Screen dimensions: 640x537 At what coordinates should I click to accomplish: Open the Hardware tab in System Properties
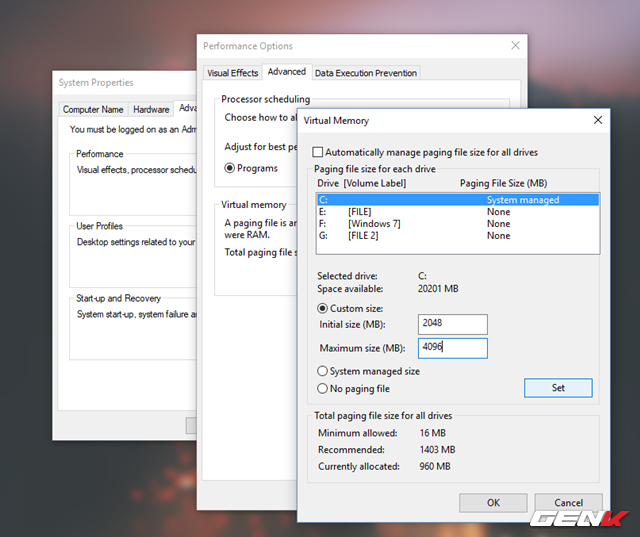pos(151,109)
